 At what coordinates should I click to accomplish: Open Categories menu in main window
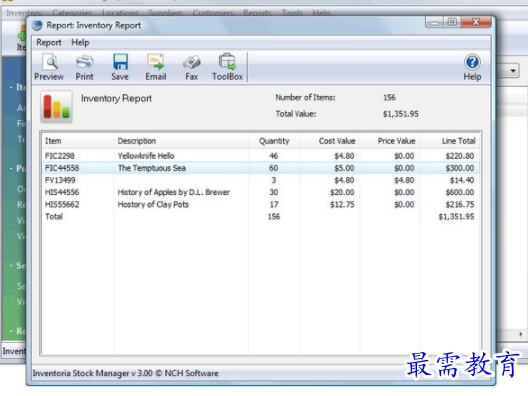point(72,13)
